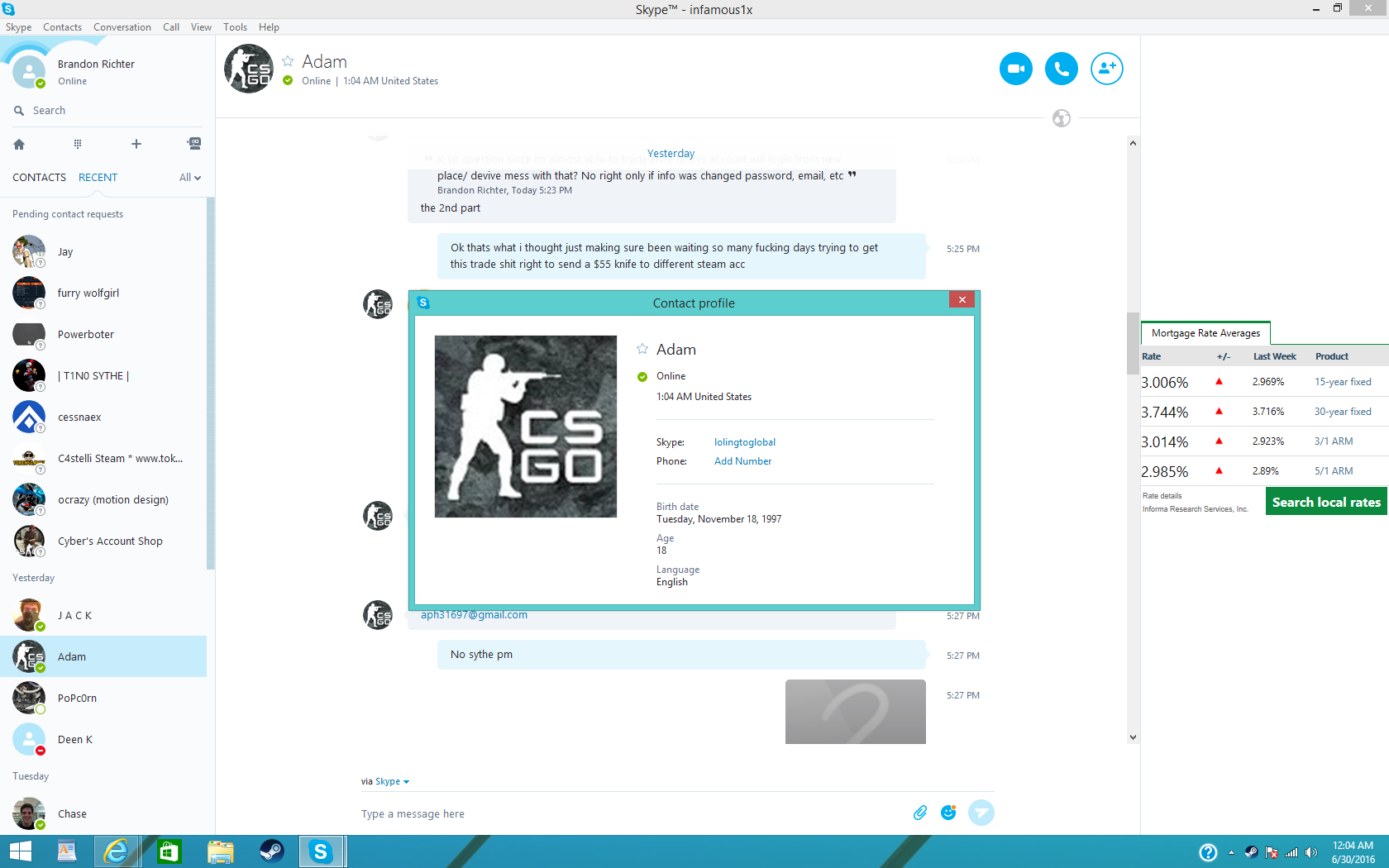Click Search local rates button
The height and width of the screenshot is (868, 1389).
click(1326, 502)
